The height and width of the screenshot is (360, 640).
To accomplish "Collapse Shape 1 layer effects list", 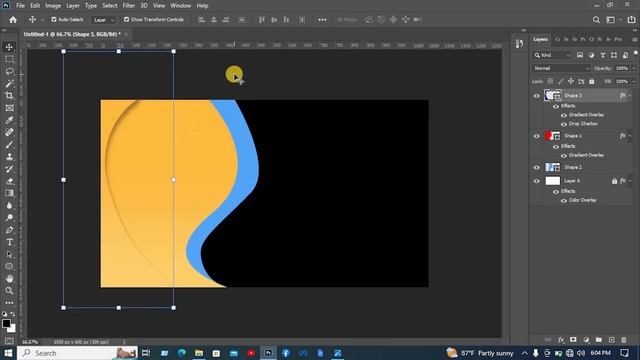I will (x=631, y=136).
